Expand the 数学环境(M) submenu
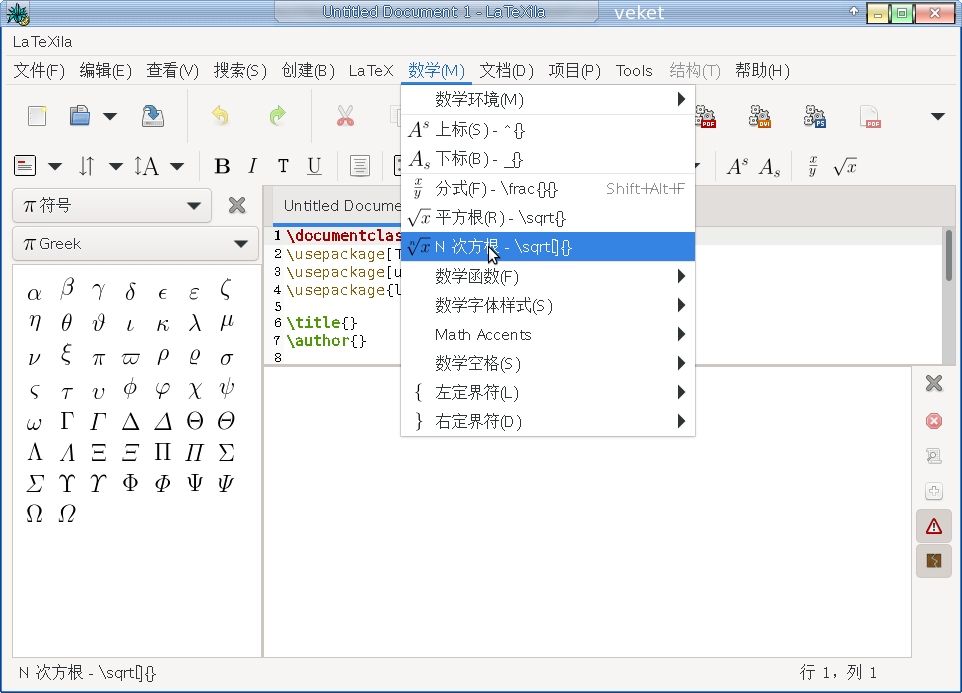 tap(548, 99)
